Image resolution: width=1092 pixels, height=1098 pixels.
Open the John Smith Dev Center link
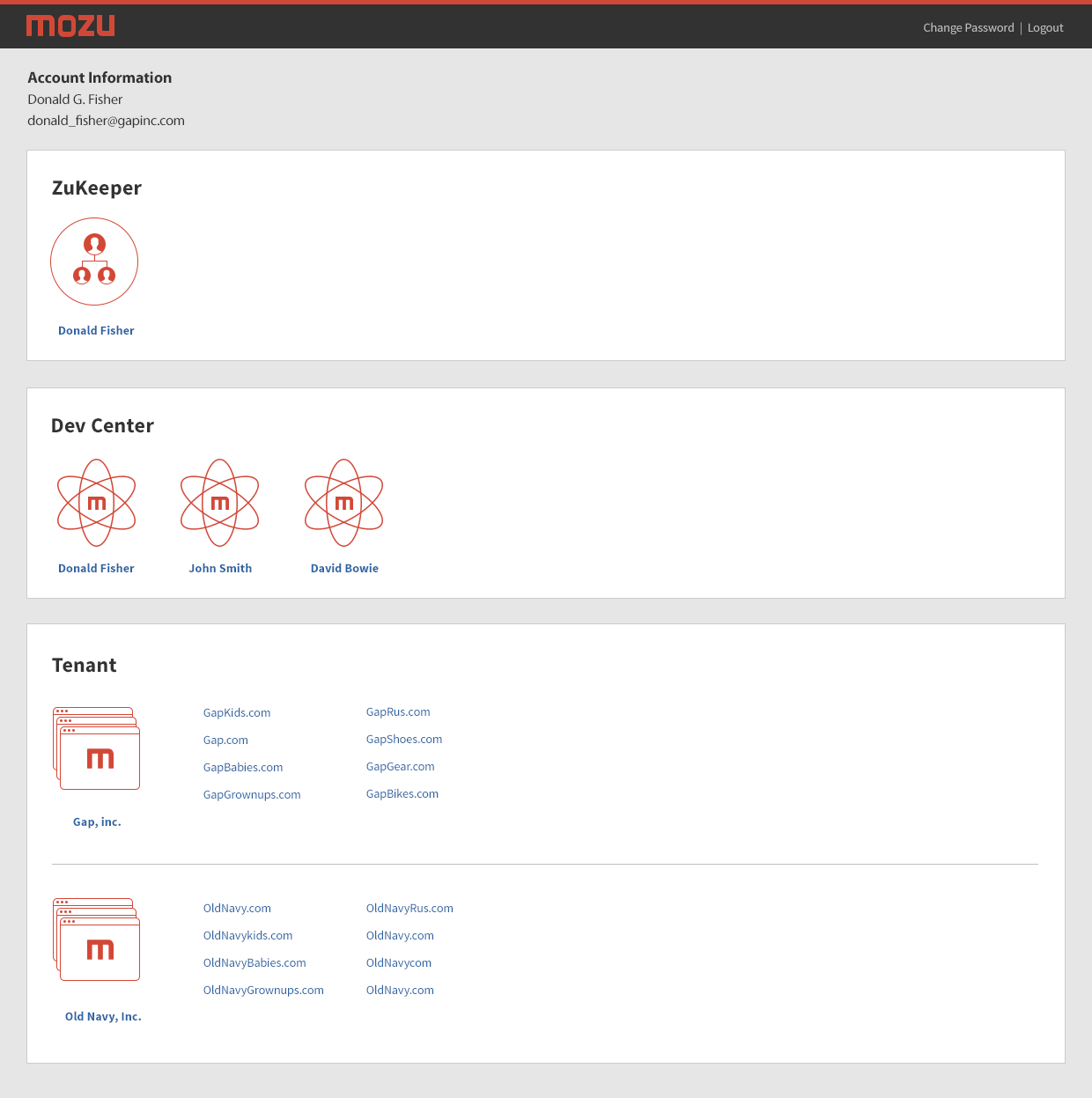220,569
